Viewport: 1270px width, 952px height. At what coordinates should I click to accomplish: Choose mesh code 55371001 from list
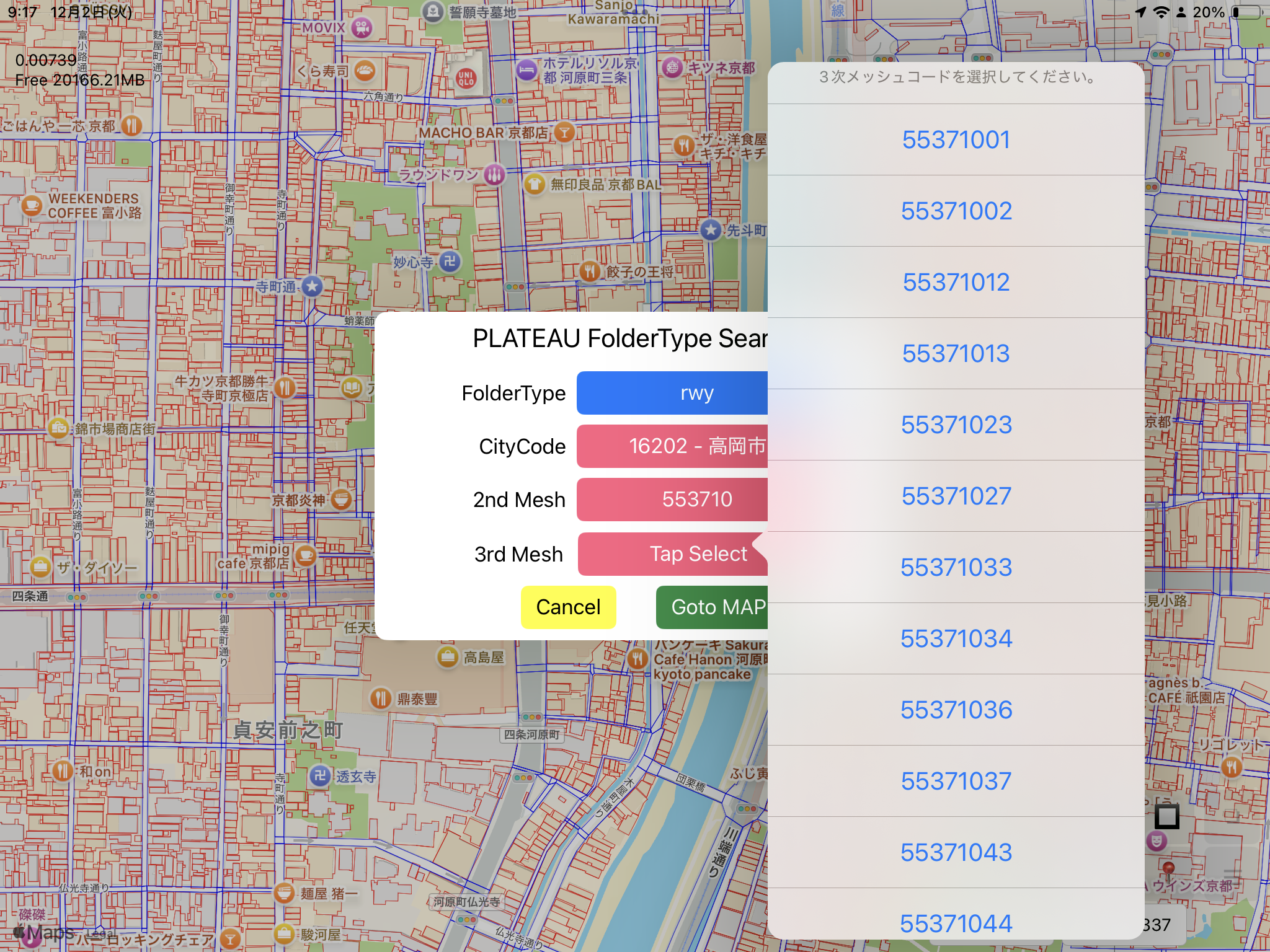point(956,140)
